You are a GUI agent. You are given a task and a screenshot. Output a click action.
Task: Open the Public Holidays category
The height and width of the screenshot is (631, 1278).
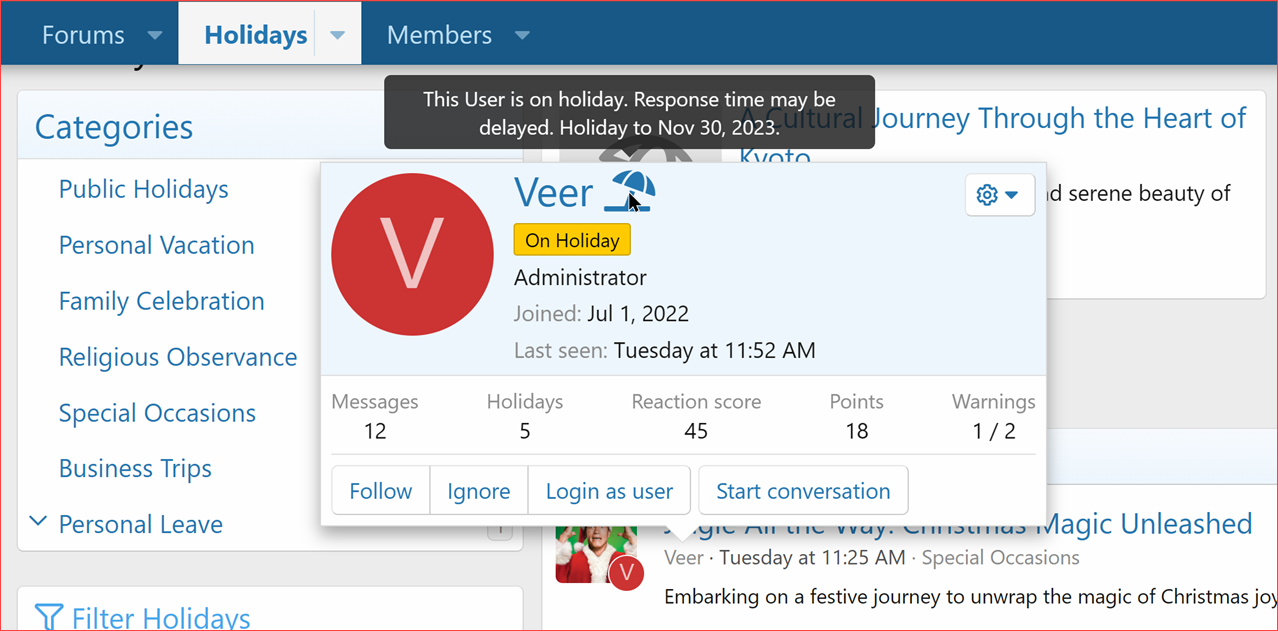tap(143, 189)
